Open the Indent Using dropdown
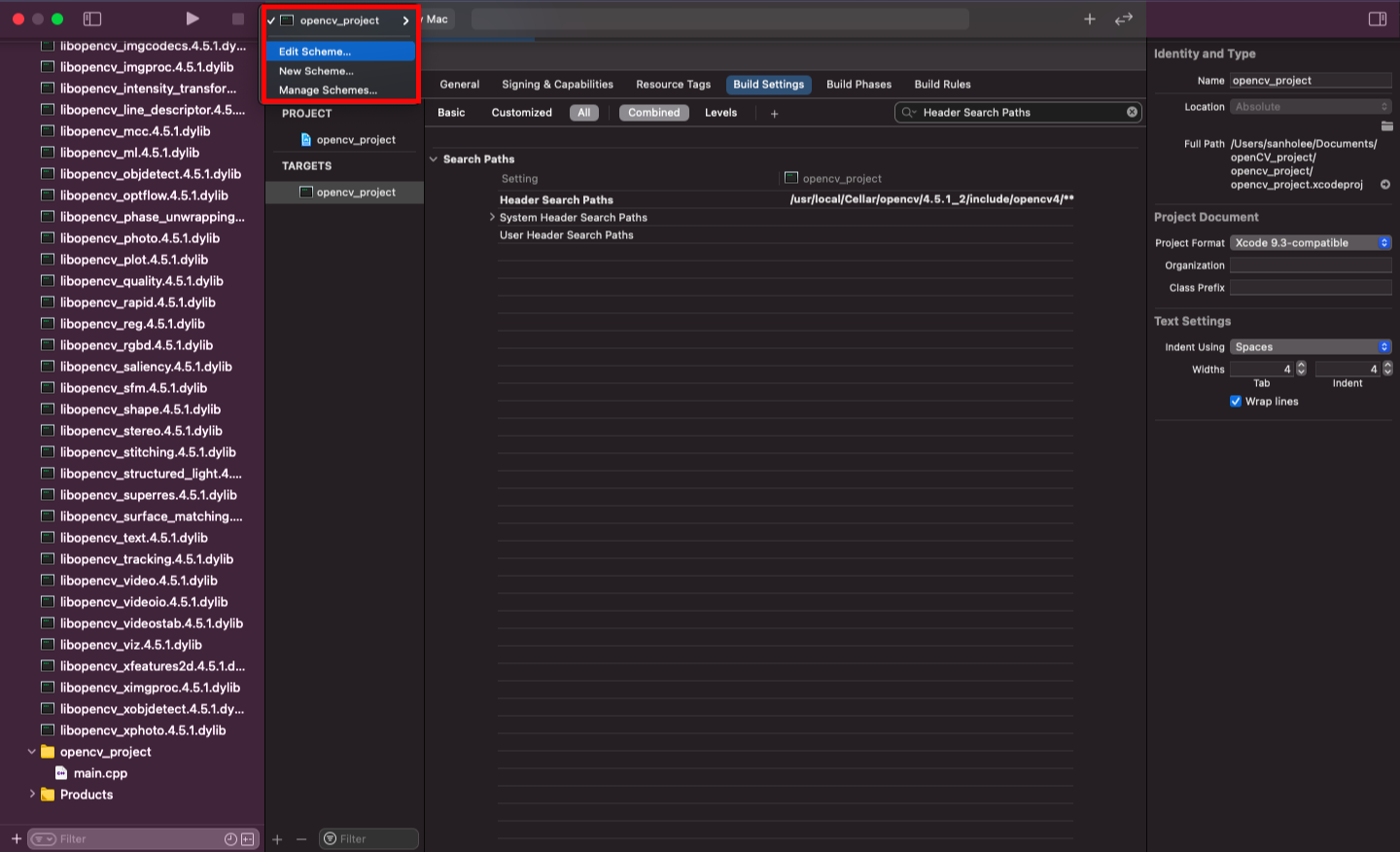Screen dimensions: 1400x852 pyautogui.click(x=1311, y=347)
